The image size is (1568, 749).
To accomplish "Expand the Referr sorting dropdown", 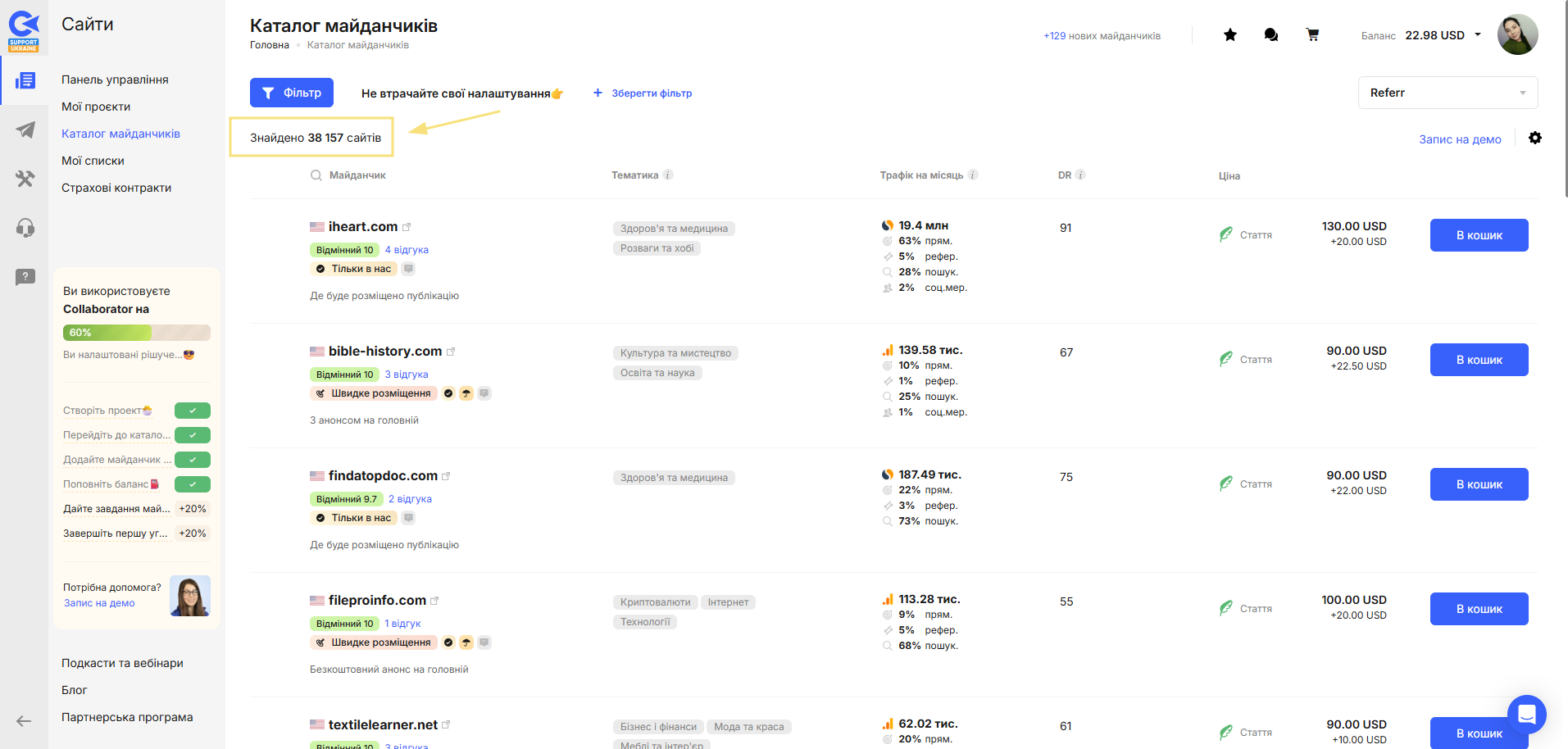I will click(1447, 93).
